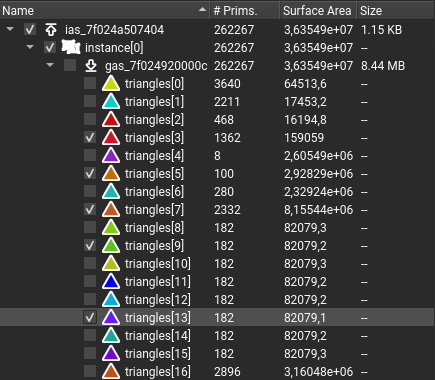The height and width of the screenshot is (380, 435).
Task: Click the teal triangle icon of triangles[14]
Action: tap(111, 335)
